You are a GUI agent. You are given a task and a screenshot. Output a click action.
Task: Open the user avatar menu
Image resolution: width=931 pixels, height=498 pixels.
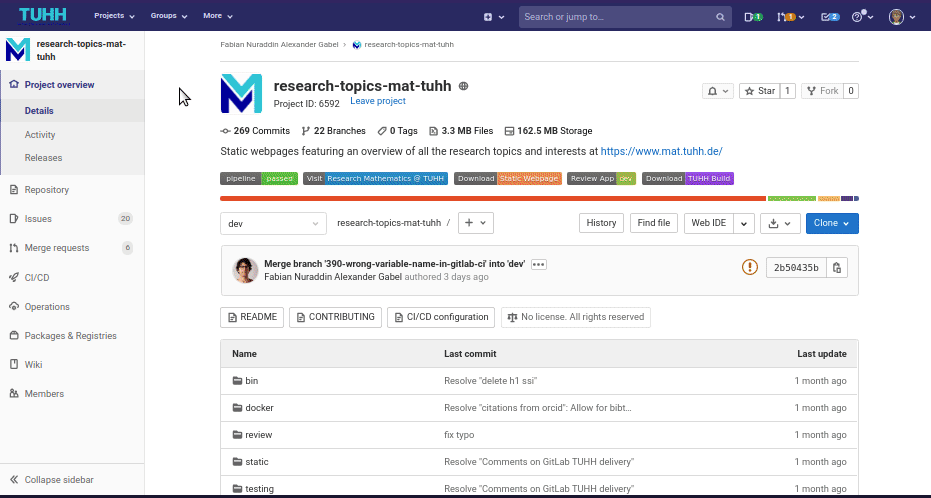pyautogui.click(x=902, y=17)
